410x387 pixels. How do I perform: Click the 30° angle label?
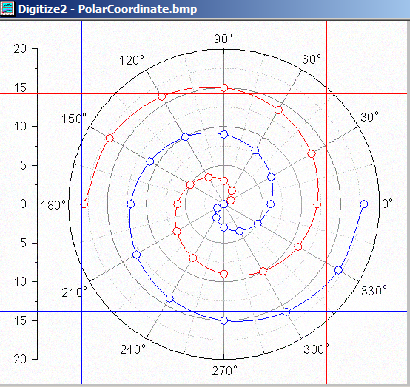[369, 117]
